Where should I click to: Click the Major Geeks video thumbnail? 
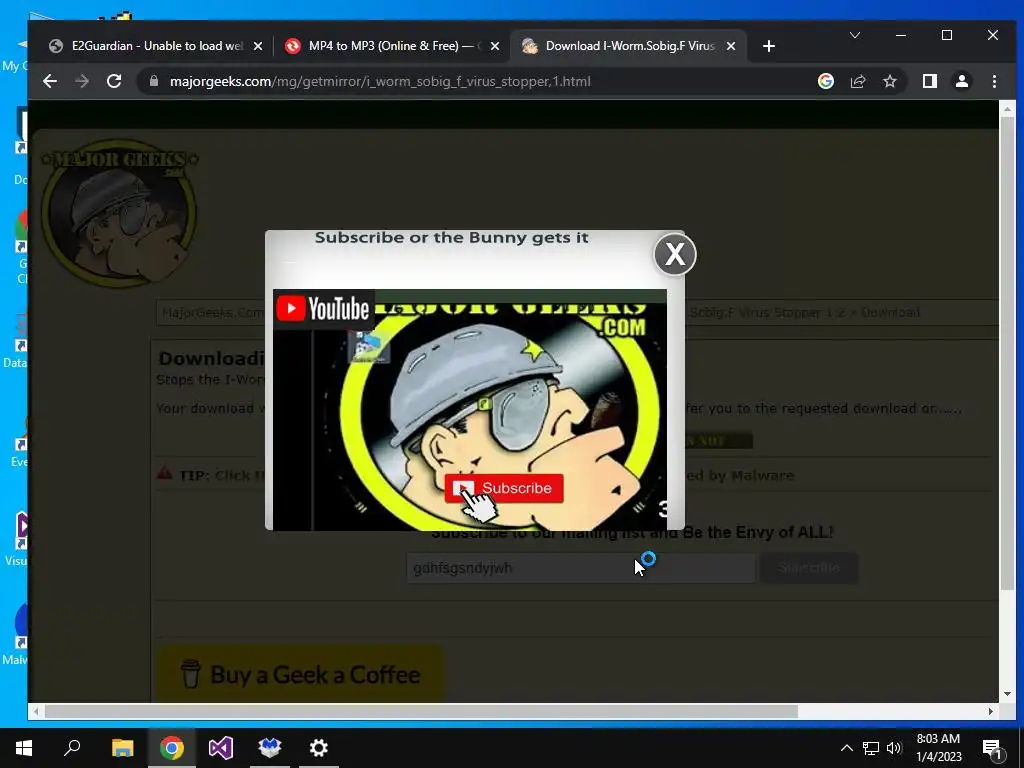coord(470,409)
